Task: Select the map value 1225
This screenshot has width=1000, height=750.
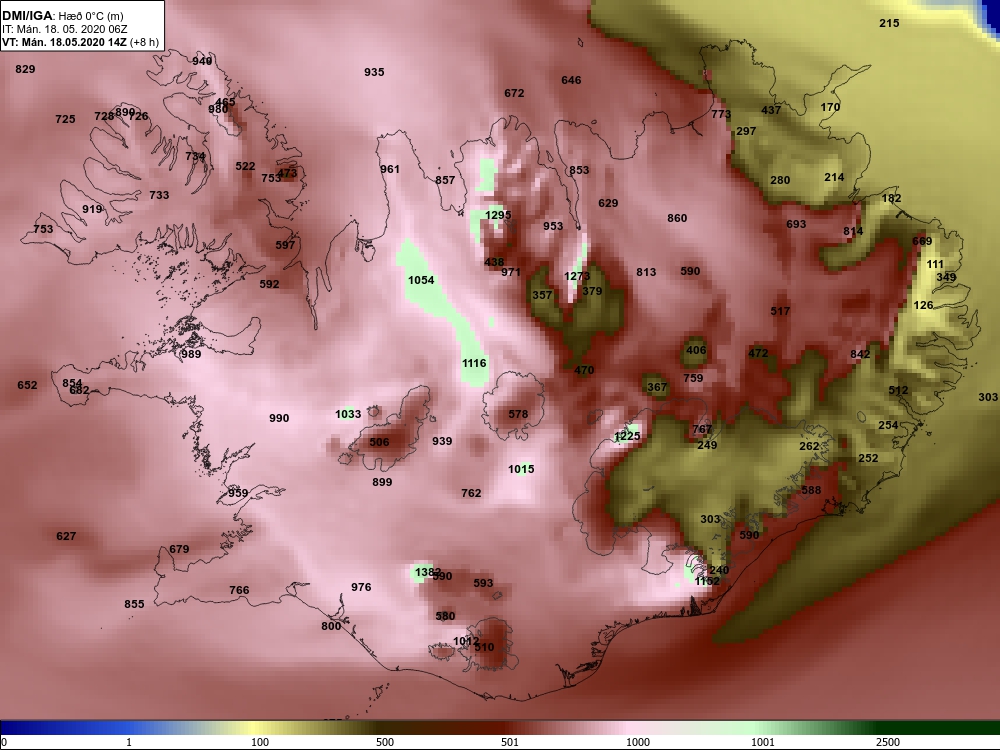Action: tap(627, 436)
